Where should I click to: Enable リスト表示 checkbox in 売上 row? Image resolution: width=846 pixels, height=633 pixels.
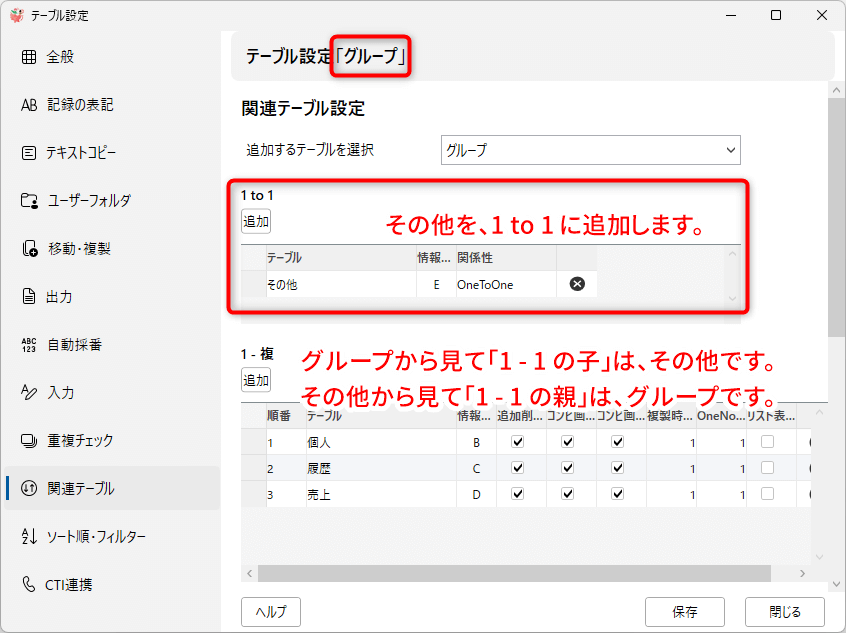[x=767, y=494]
